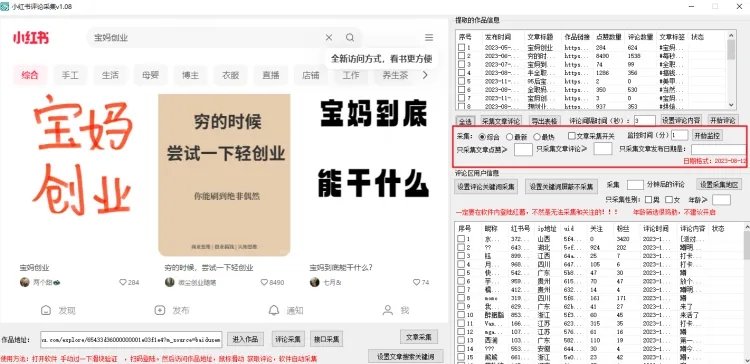Click the article table scrollbar up arrow
750x364 pixels.
point(731,35)
